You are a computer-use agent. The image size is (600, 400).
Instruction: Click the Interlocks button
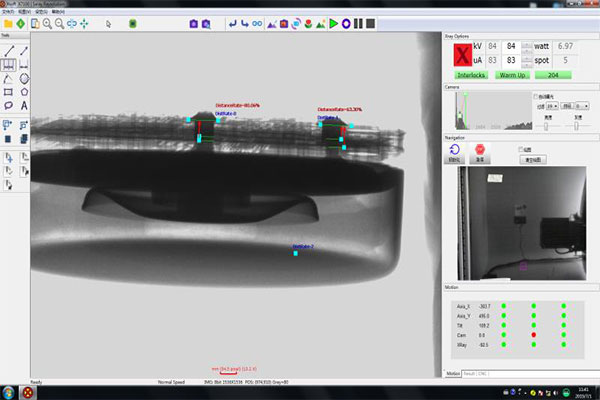(x=471, y=75)
